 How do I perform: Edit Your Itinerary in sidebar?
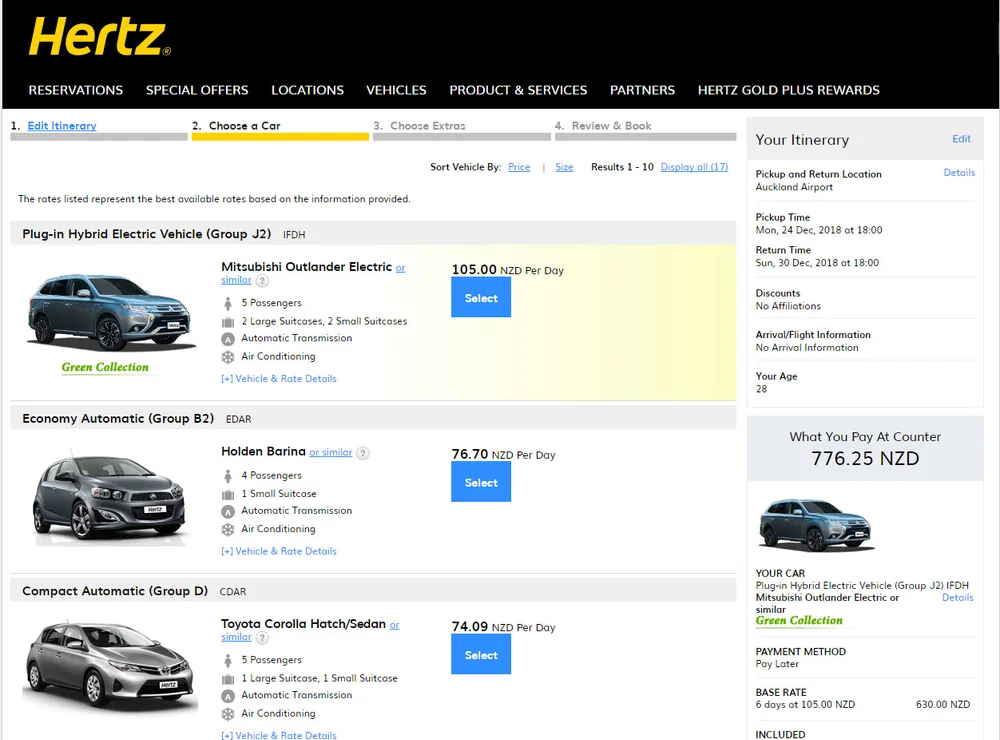click(961, 139)
